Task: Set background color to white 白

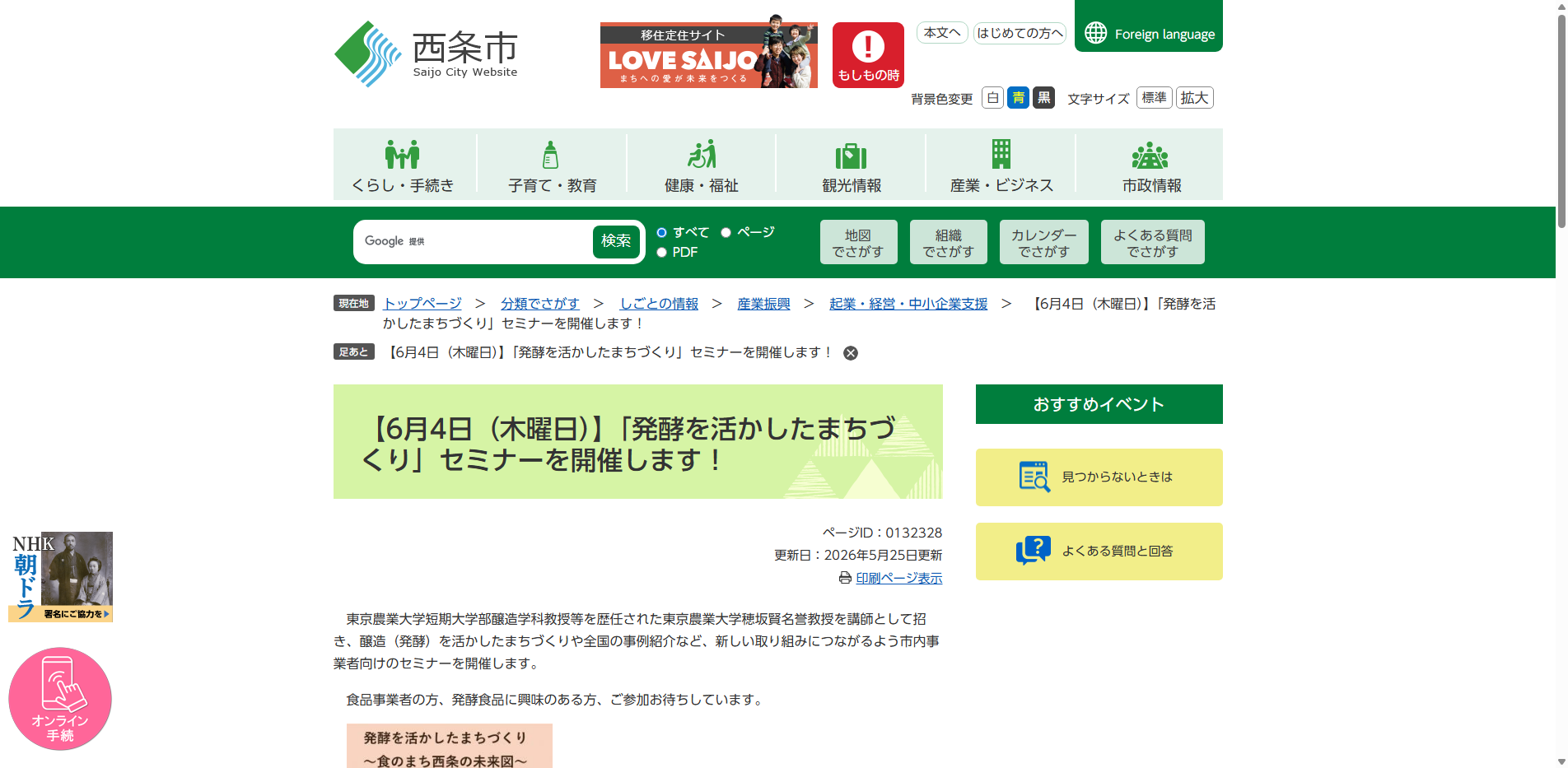Action: click(x=992, y=98)
